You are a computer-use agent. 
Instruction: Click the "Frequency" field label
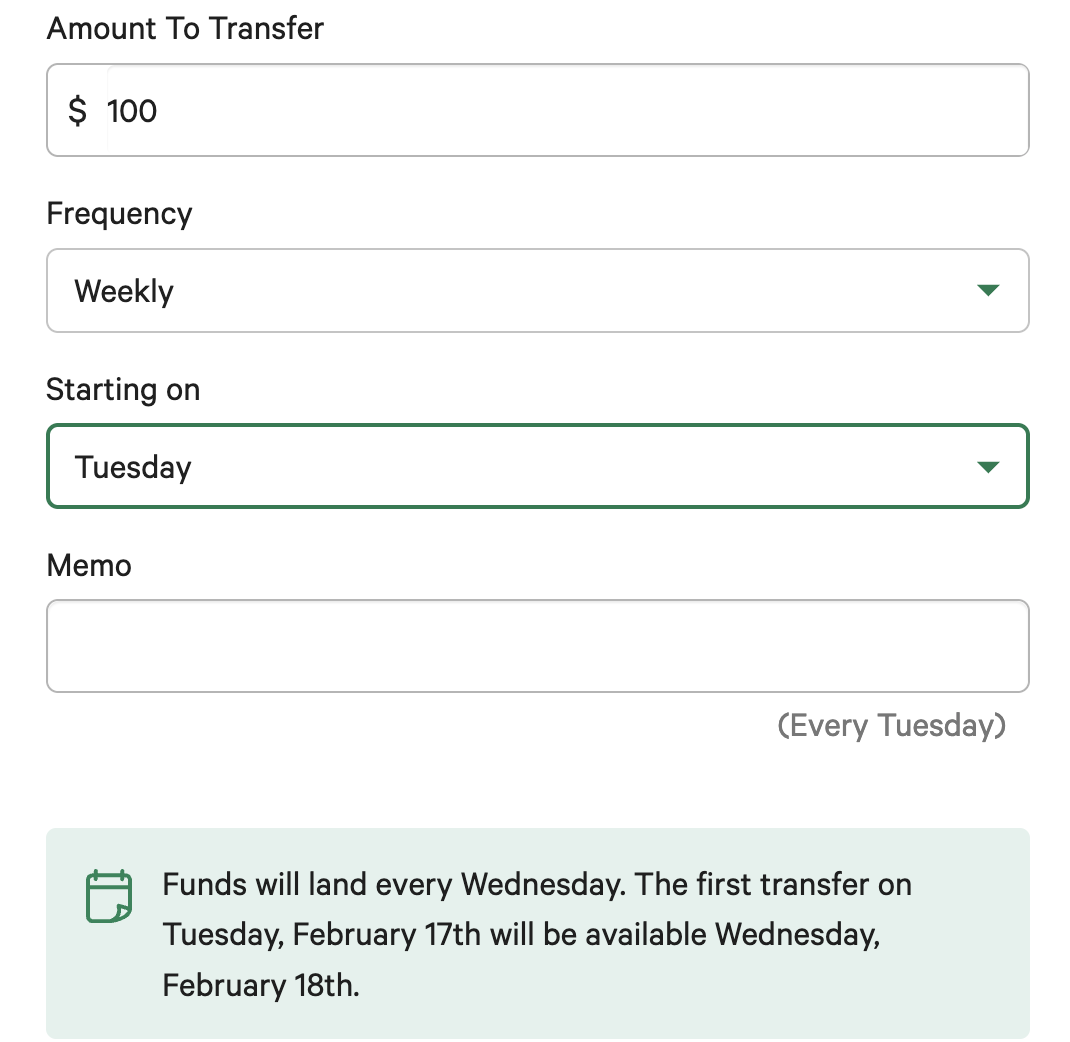119,214
